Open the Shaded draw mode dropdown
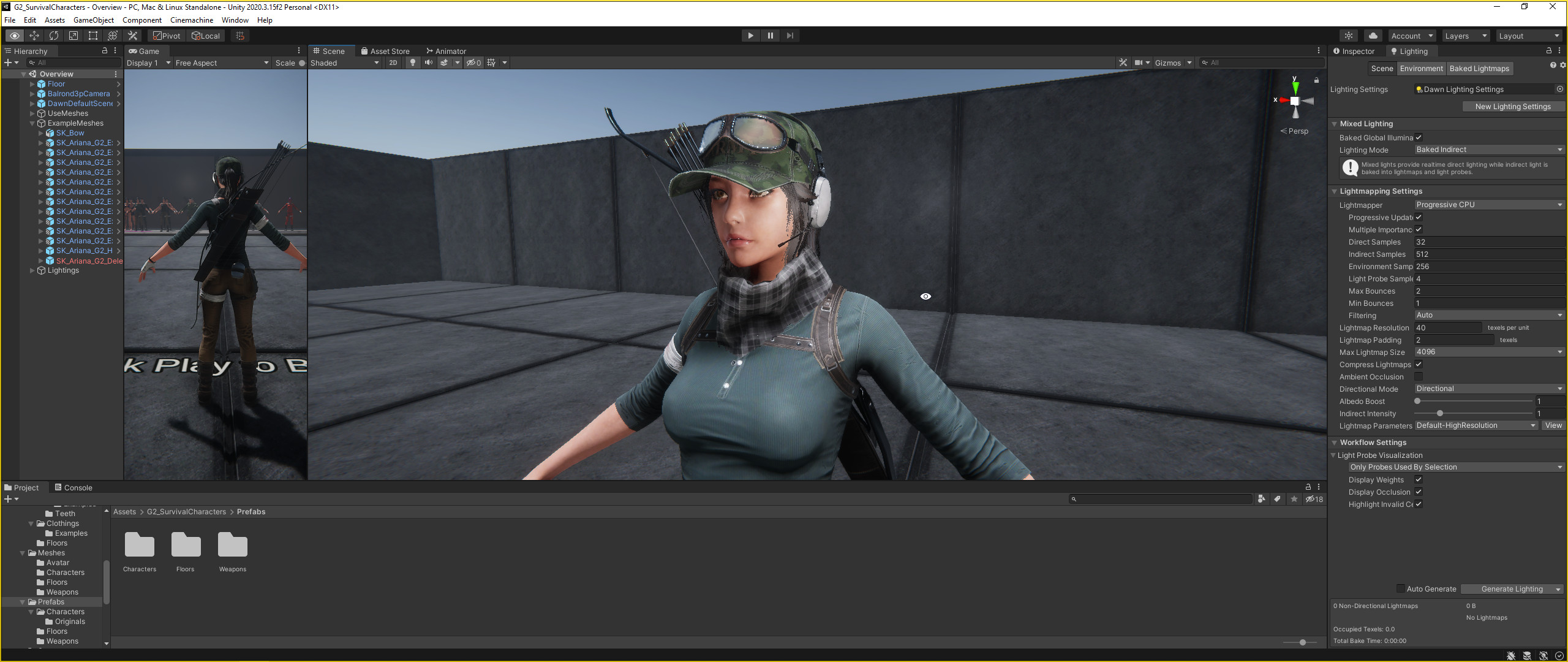The image size is (1568, 662). (x=345, y=63)
